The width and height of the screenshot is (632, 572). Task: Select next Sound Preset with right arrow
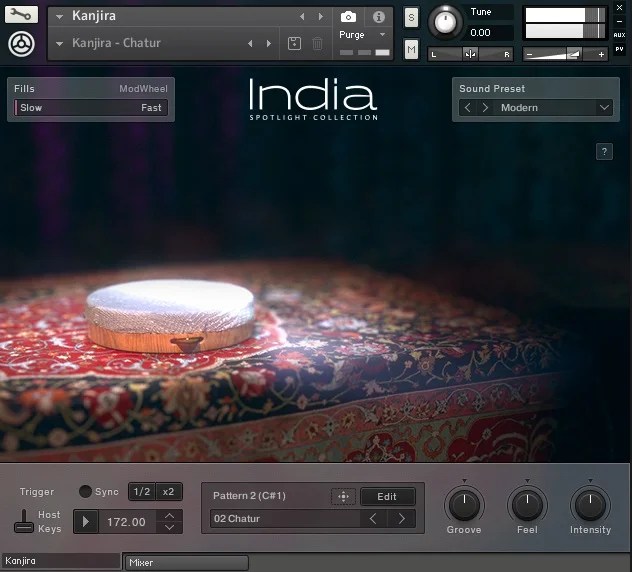coord(485,108)
